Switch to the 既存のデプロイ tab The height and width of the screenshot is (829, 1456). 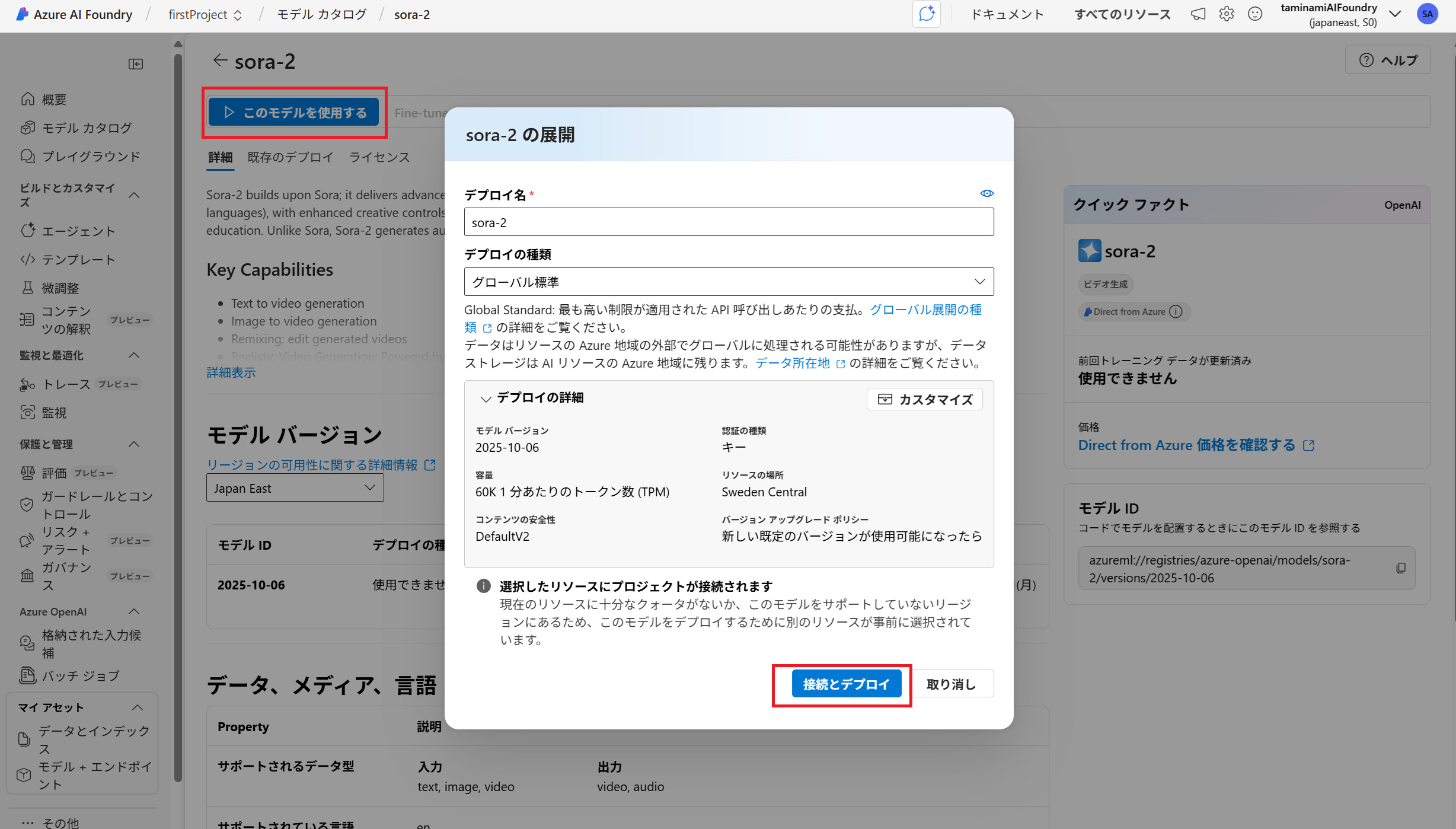pos(290,158)
